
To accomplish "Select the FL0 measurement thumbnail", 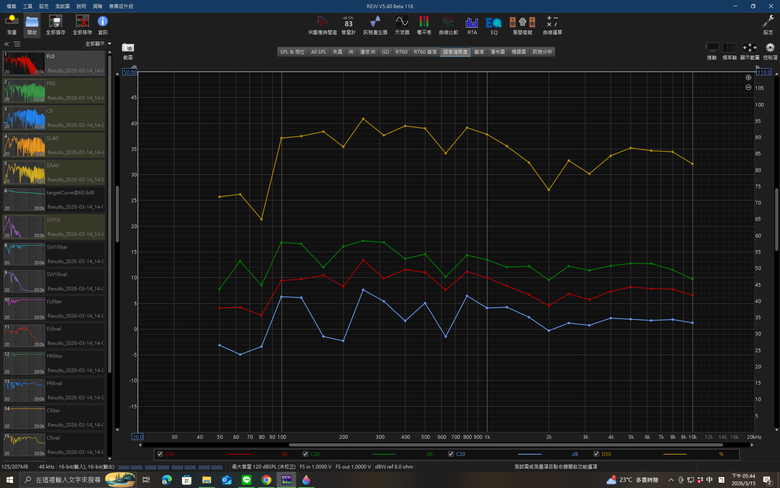I will coord(24,64).
